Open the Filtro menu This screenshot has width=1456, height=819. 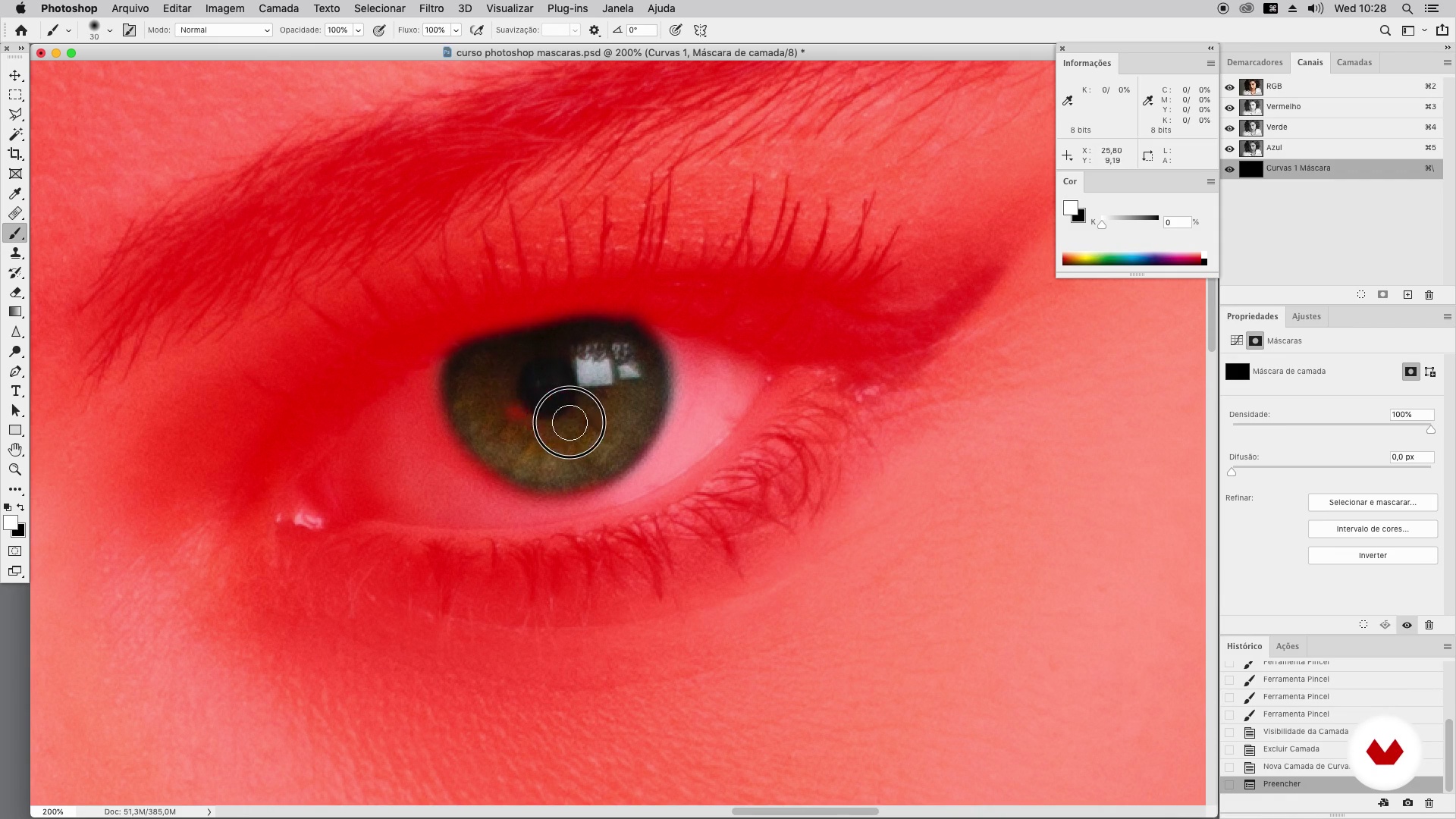(431, 8)
